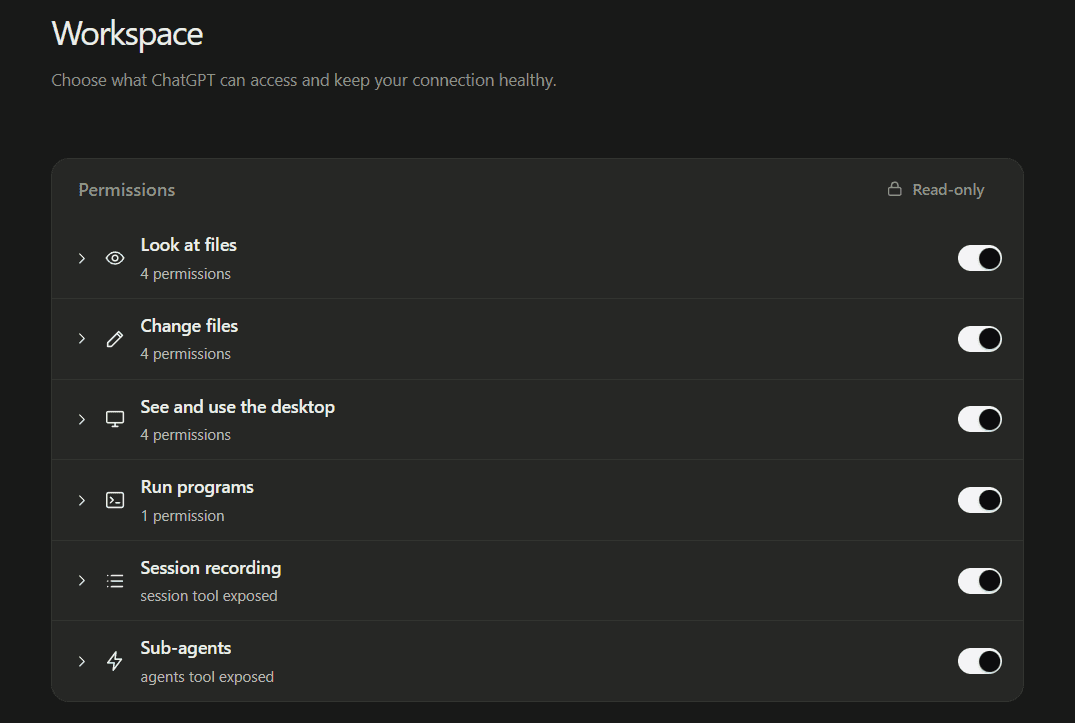Click the 'session tool exposed' subtitle

[x=209, y=596]
